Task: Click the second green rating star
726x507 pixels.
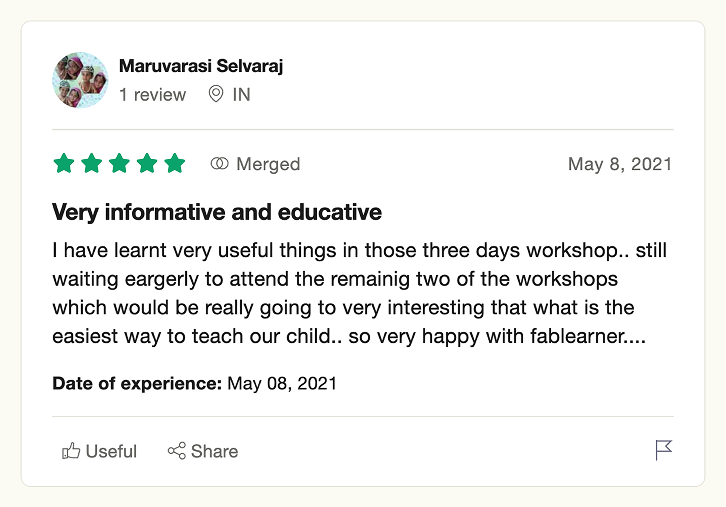Action: [x=92, y=163]
